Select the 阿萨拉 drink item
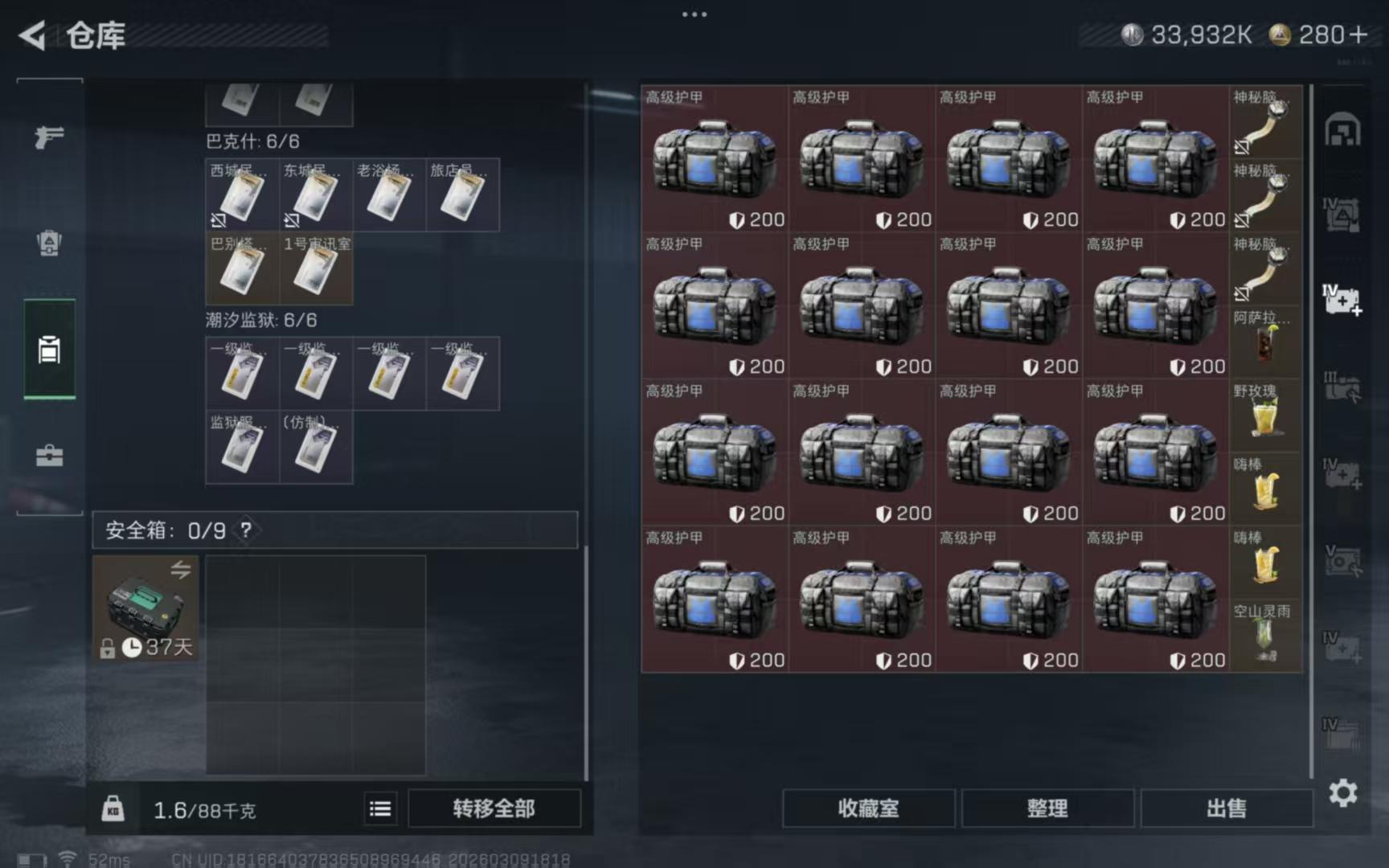1389x868 pixels. point(1266,342)
